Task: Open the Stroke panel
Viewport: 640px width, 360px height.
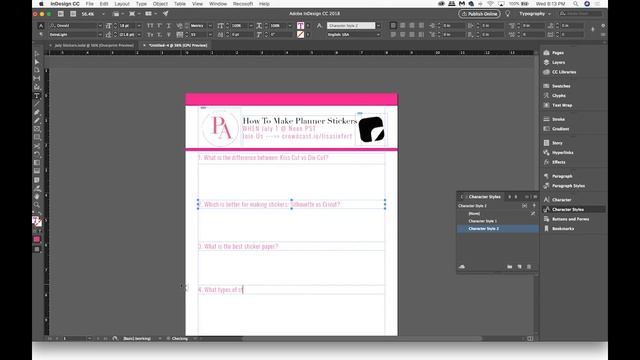Action: [x=558, y=119]
